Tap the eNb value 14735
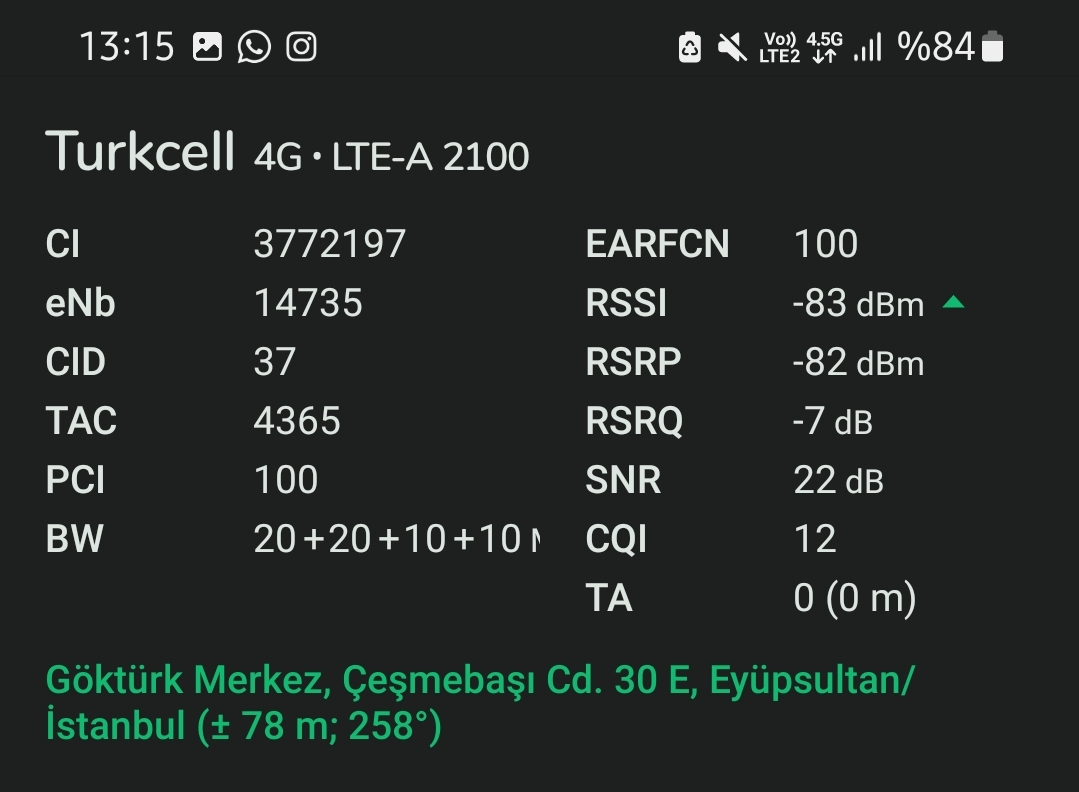This screenshot has height=792, width=1079. point(308,303)
